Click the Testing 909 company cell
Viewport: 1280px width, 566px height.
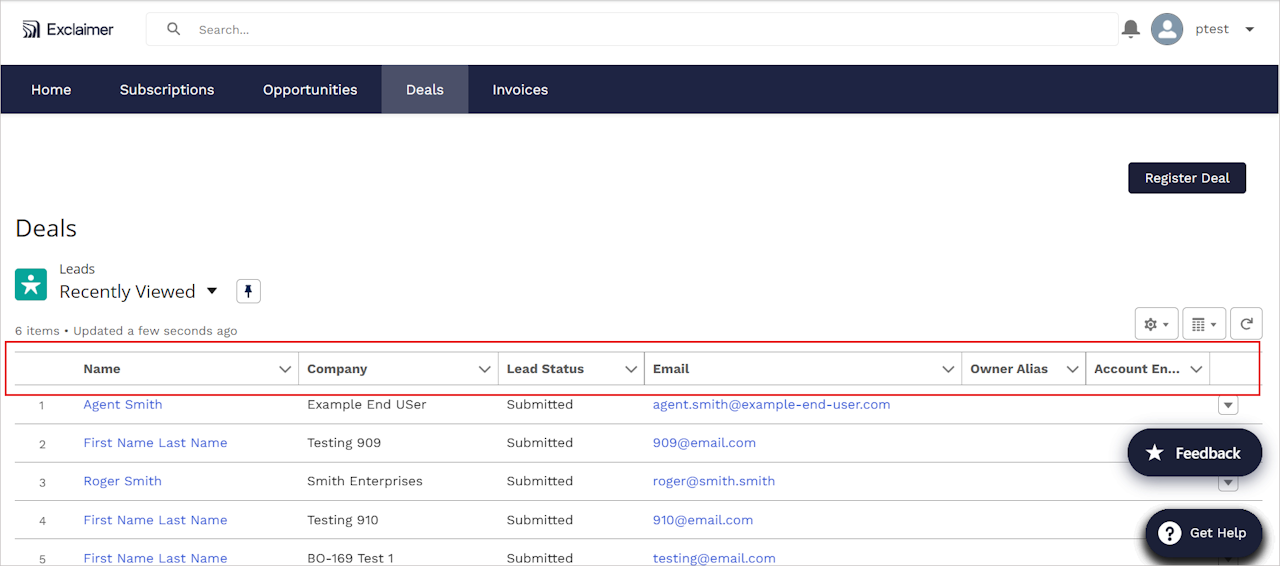[344, 443]
